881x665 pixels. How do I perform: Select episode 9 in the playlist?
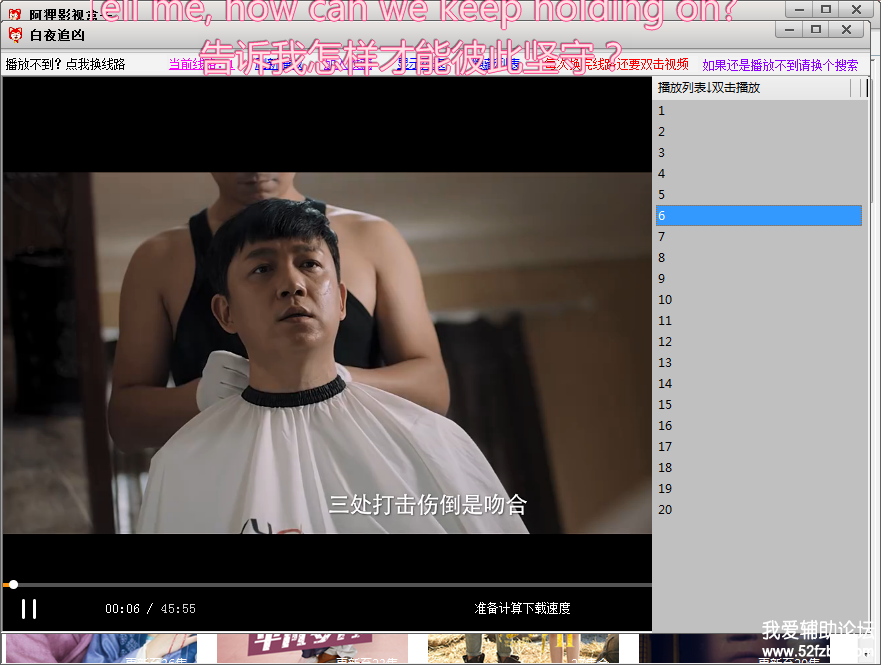click(759, 279)
